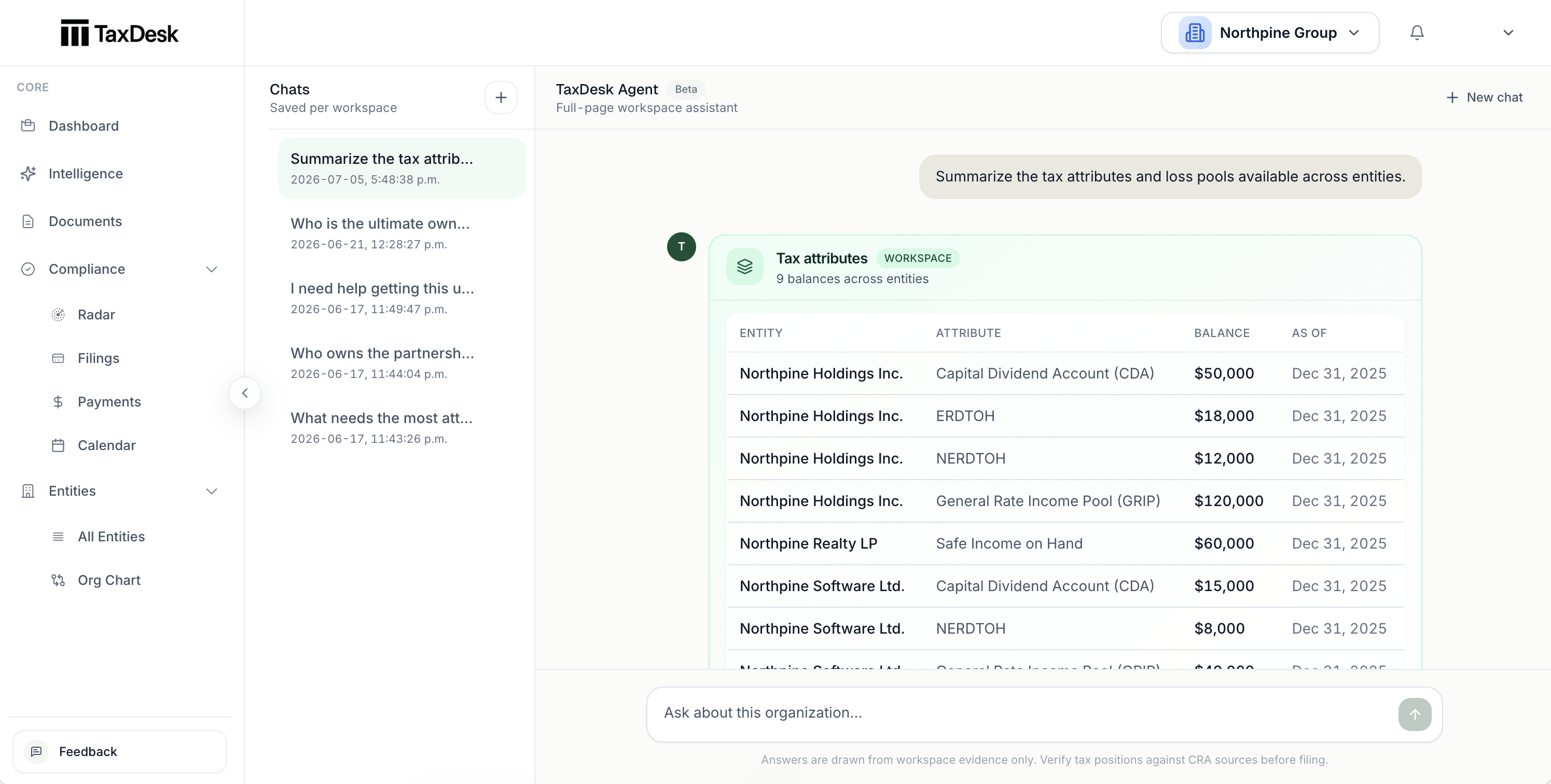Image resolution: width=1551 pixels, height=784 pixels.
Task: Collapse the Compliance section chevron
Action: pyautogui.click(x=211, y=269)
